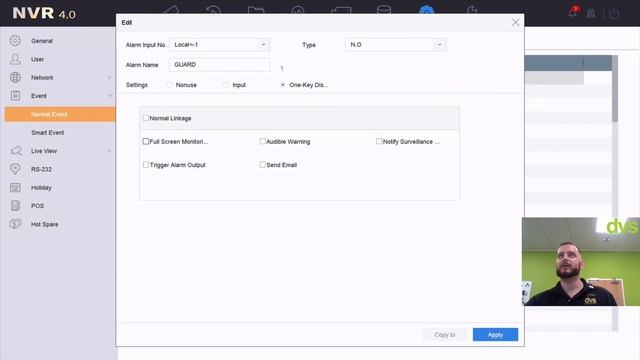Enable the Normal Linkage checkbox
The width and height of the screenshot is (640, 360).
click(x=146, y=118)
